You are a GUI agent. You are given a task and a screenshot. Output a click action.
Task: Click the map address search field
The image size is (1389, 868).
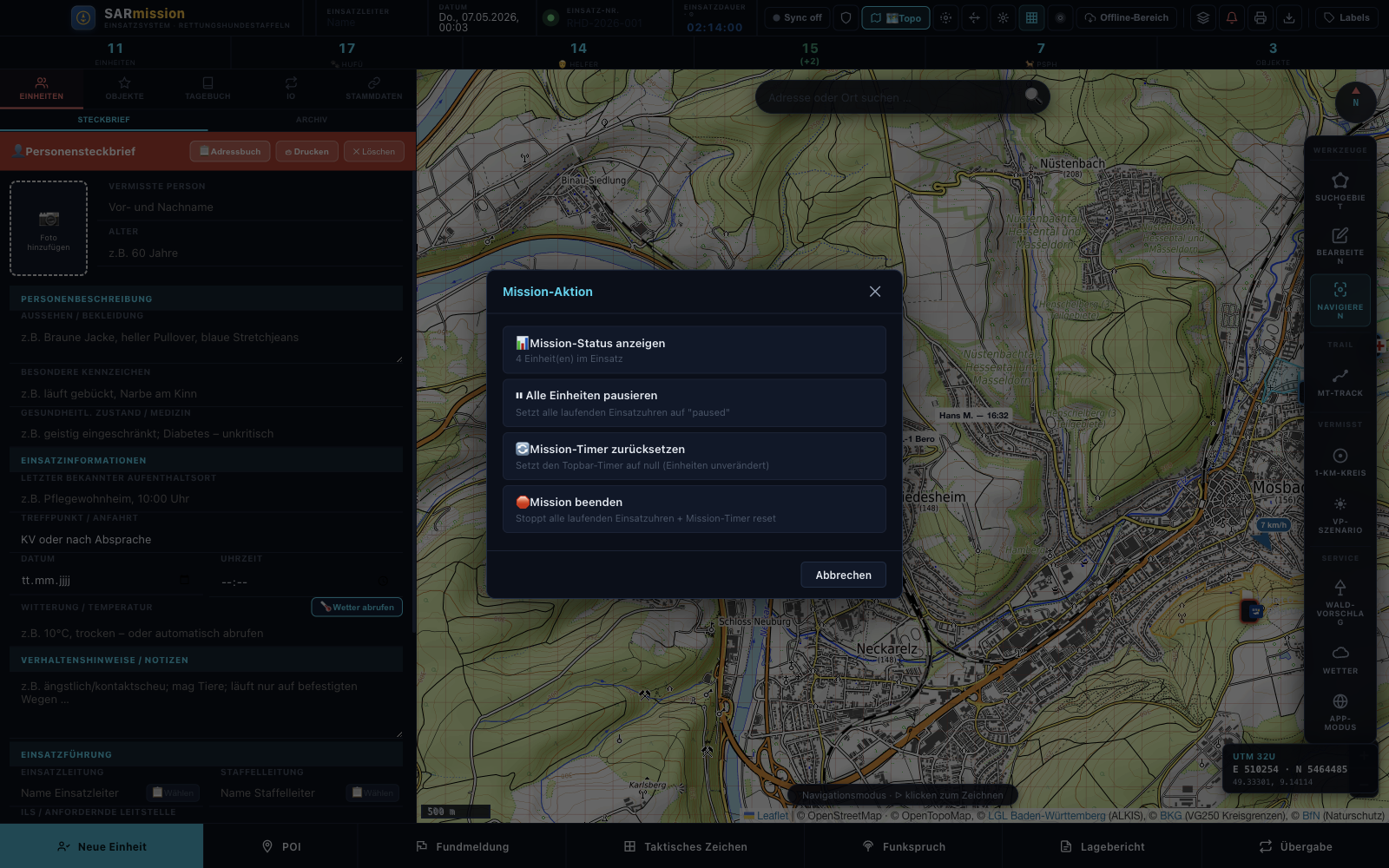point(890,97)
